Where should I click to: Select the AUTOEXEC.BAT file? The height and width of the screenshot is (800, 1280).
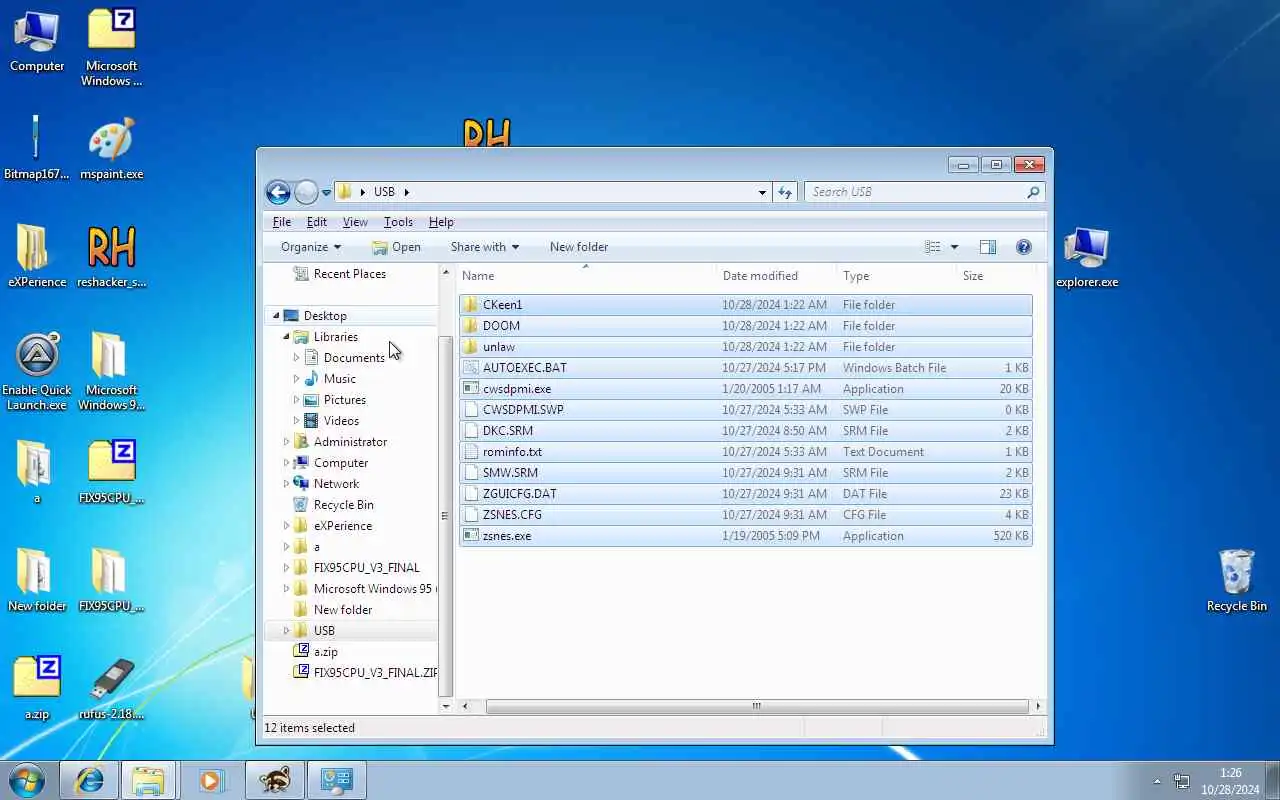746,368
